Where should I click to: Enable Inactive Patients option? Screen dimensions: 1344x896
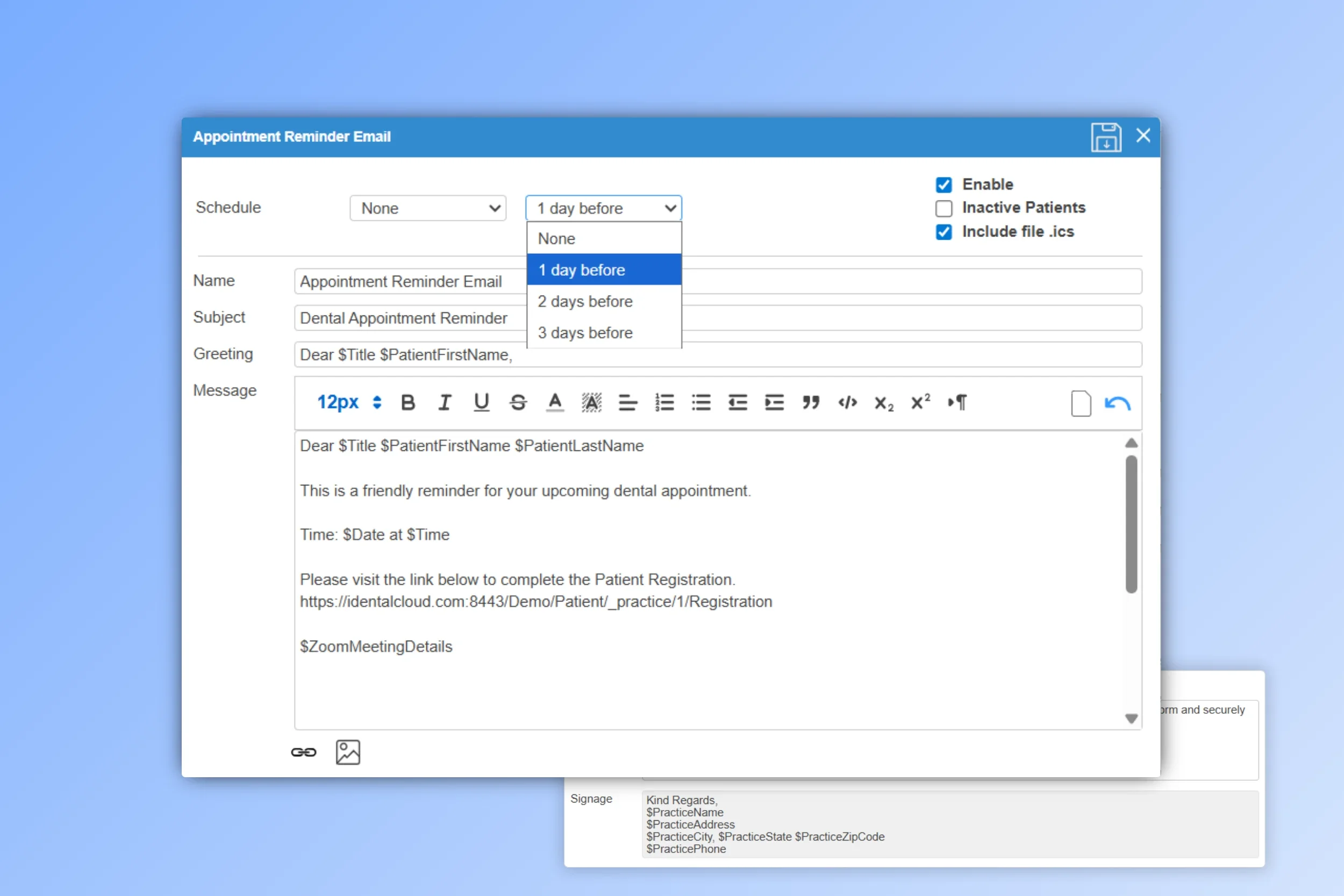(943, 208)
